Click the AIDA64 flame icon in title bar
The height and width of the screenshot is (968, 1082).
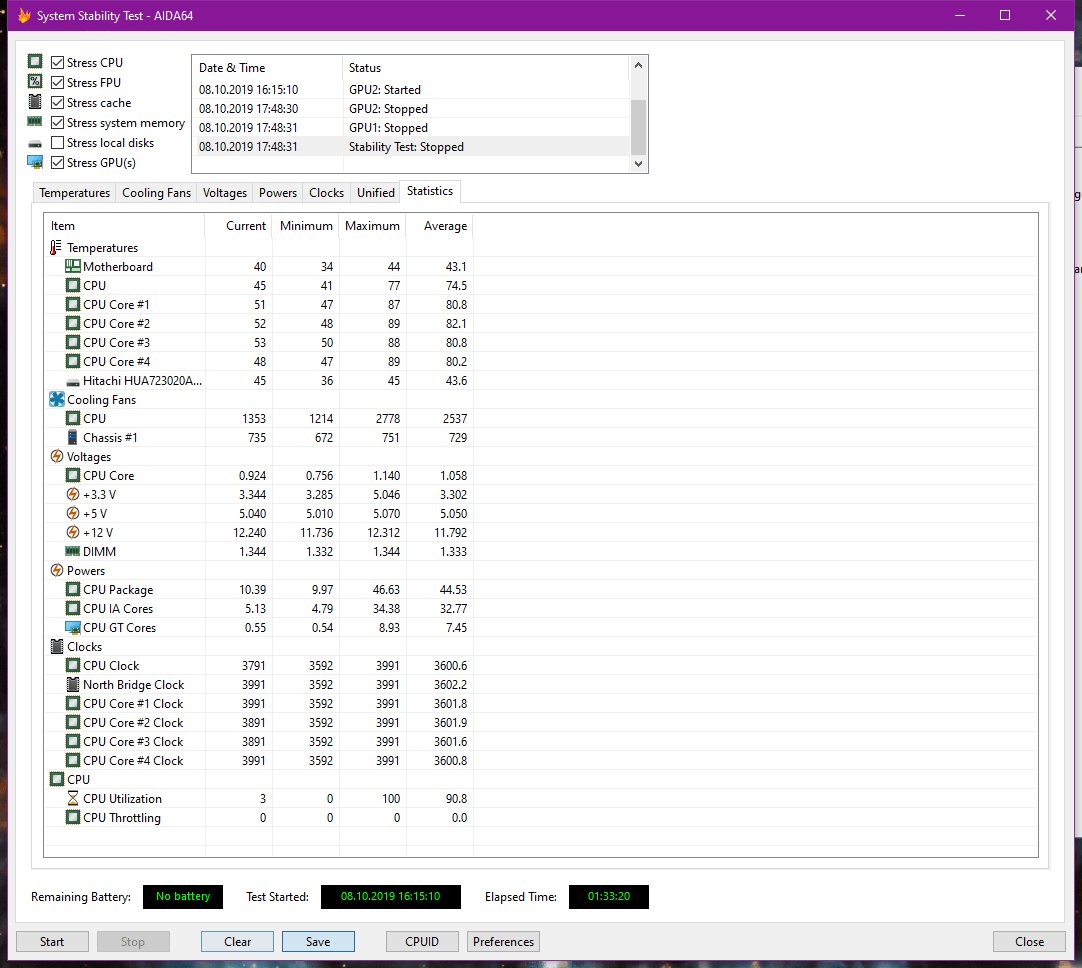tap(24, 15)
